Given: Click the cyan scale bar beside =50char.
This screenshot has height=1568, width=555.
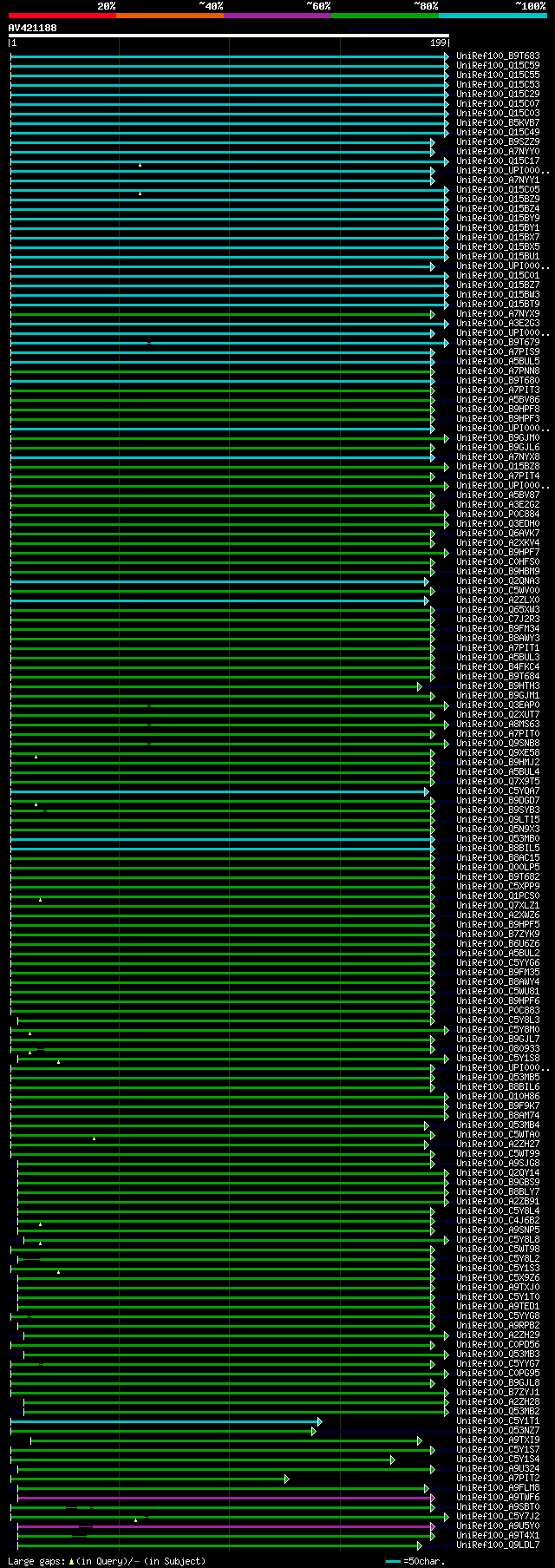Looking at the screenshot, I should (x=393, y=1561).
